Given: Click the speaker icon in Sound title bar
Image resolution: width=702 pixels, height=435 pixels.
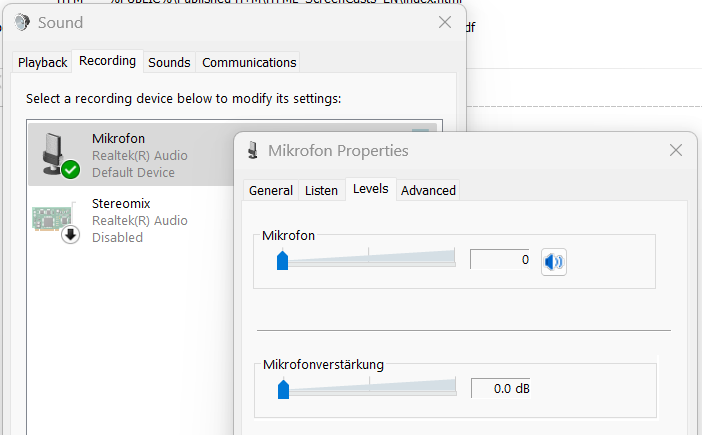Looking at the screenshot, I should [23, 23].
